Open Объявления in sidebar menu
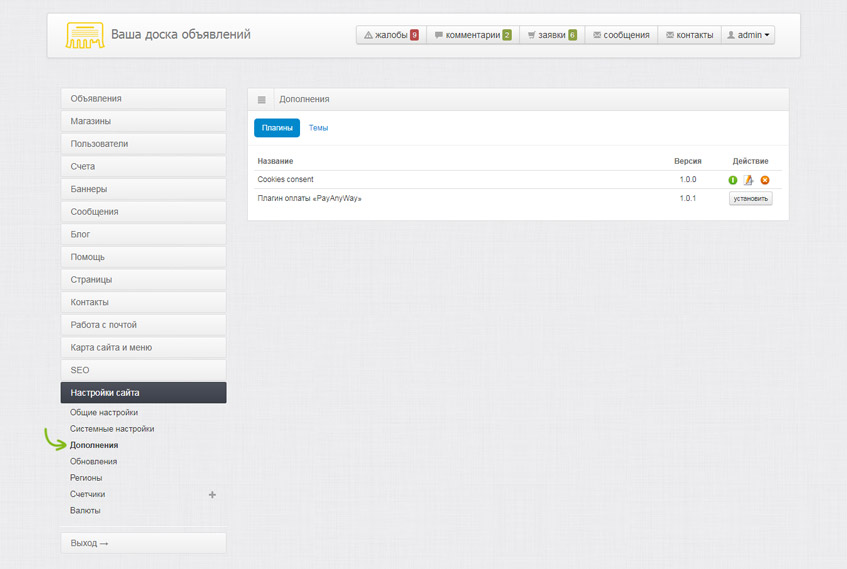Viewport: 847px width, 569px height. click(x=143, y=98)
